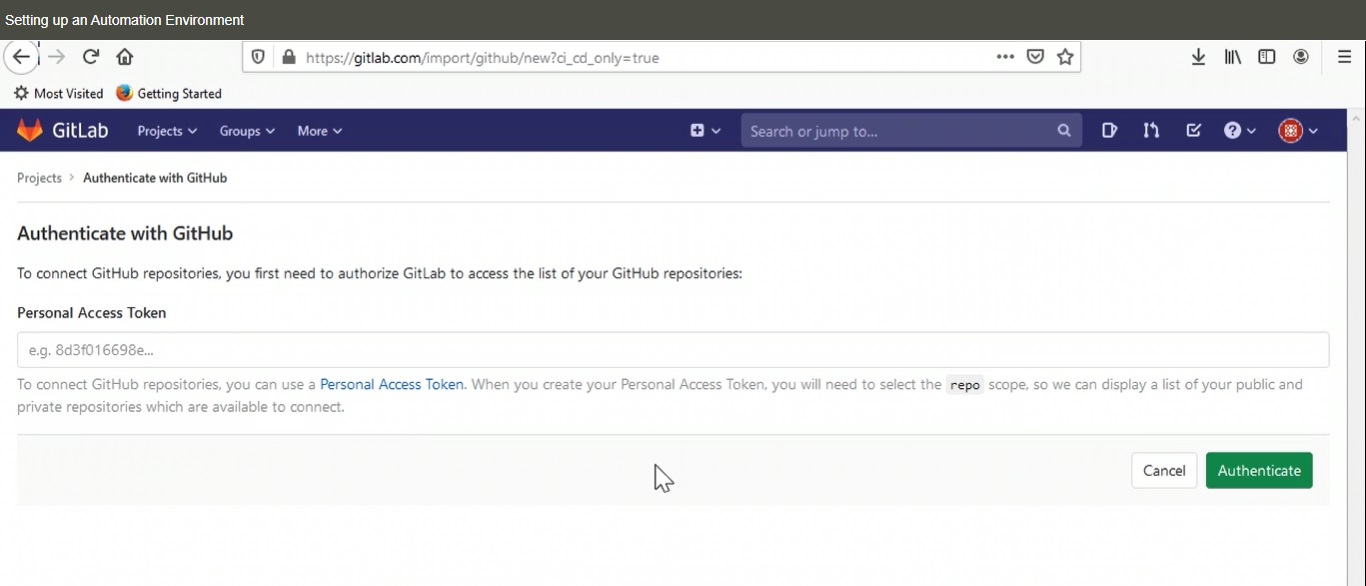1366x586 pixels.
Task: Expand the Groups menu
Action: tap(247, 131)
